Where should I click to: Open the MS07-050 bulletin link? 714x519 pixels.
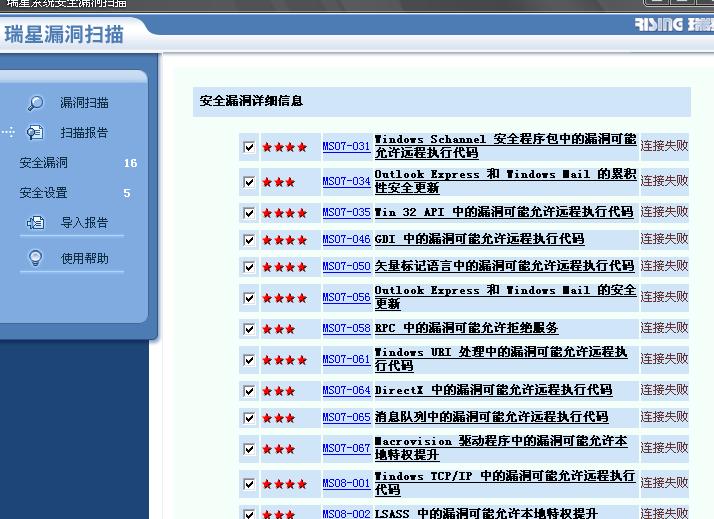[x=346, y=266]
